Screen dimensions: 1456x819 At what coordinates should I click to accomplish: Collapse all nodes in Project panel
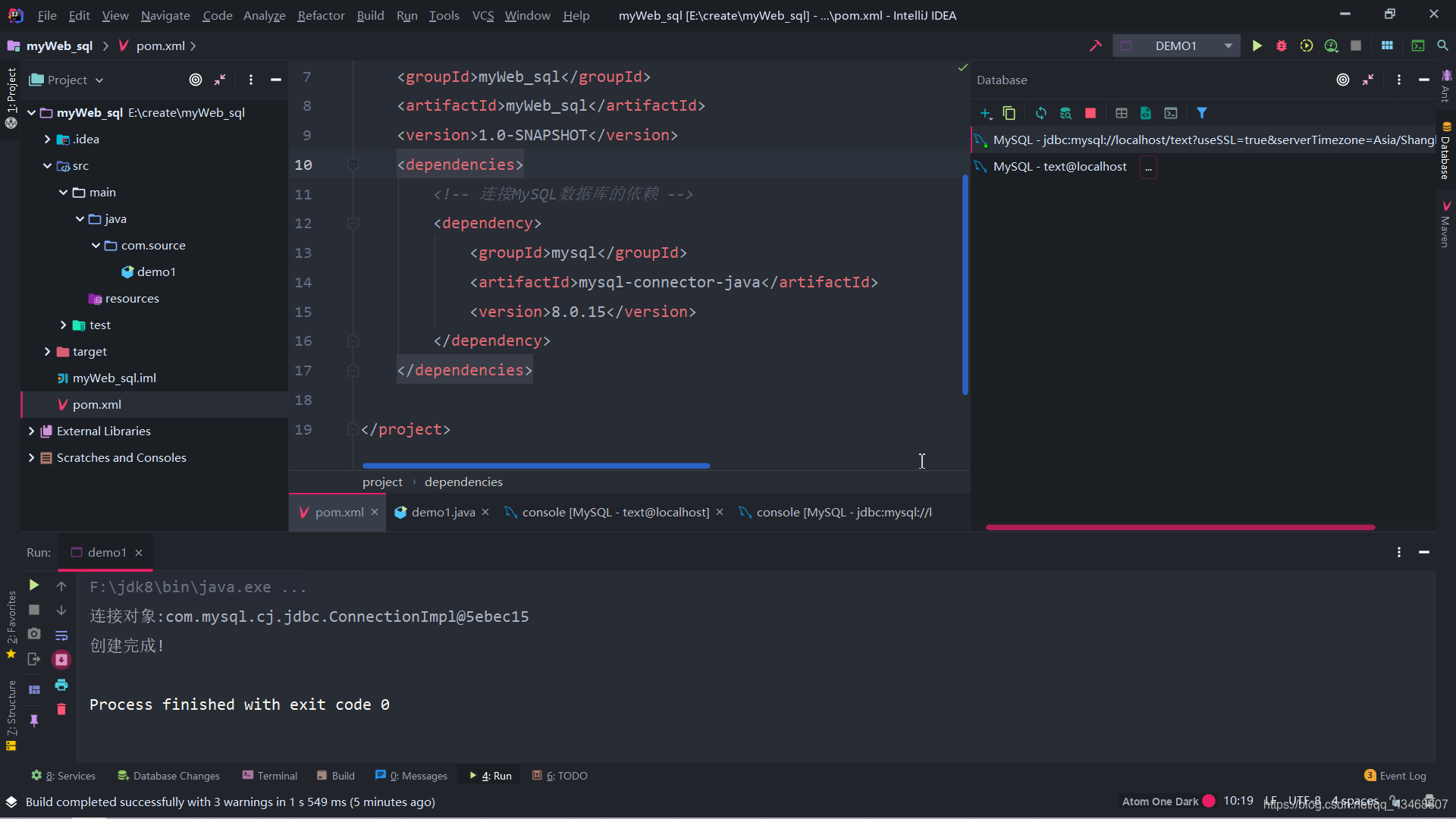tap(221, 80)
